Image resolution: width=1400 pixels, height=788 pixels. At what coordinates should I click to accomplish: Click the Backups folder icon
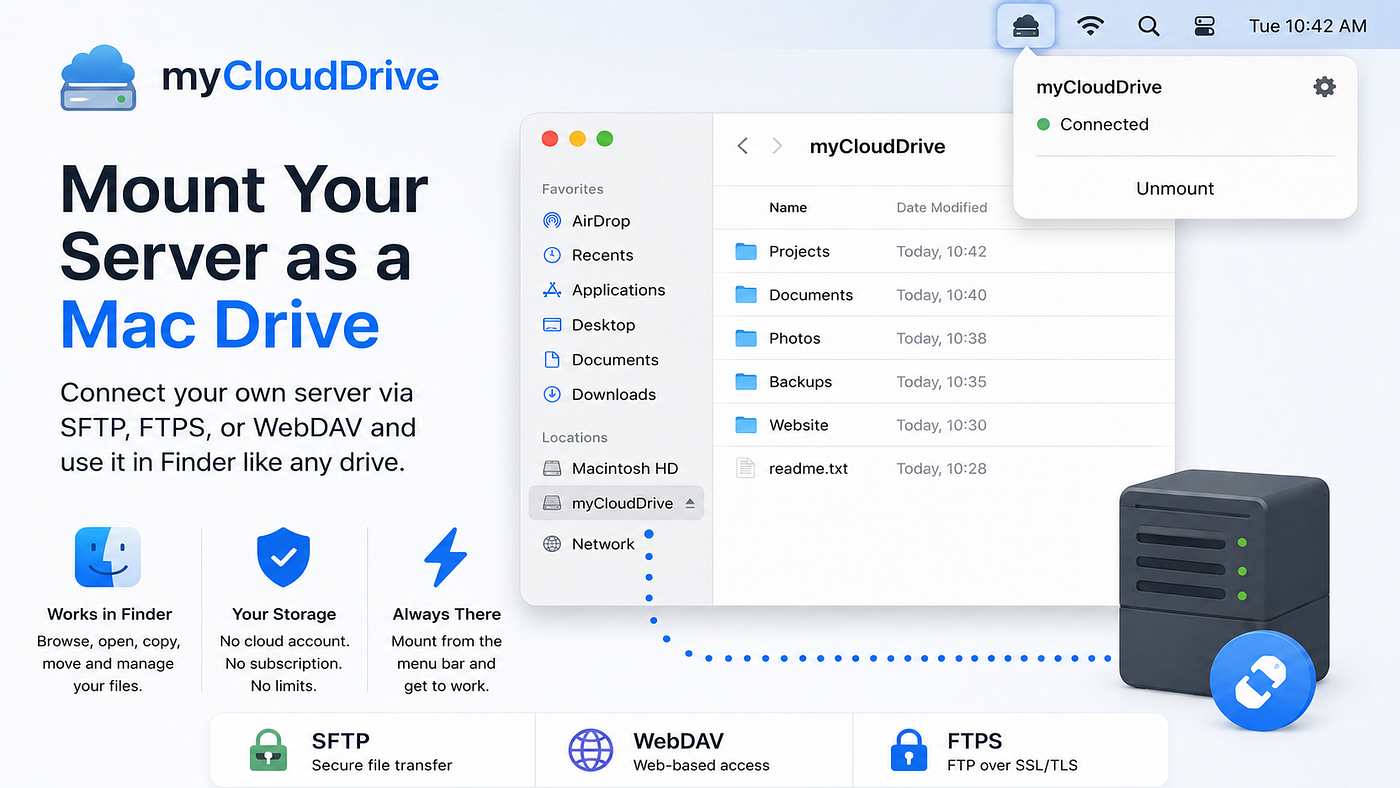click(x=746, y=382)
